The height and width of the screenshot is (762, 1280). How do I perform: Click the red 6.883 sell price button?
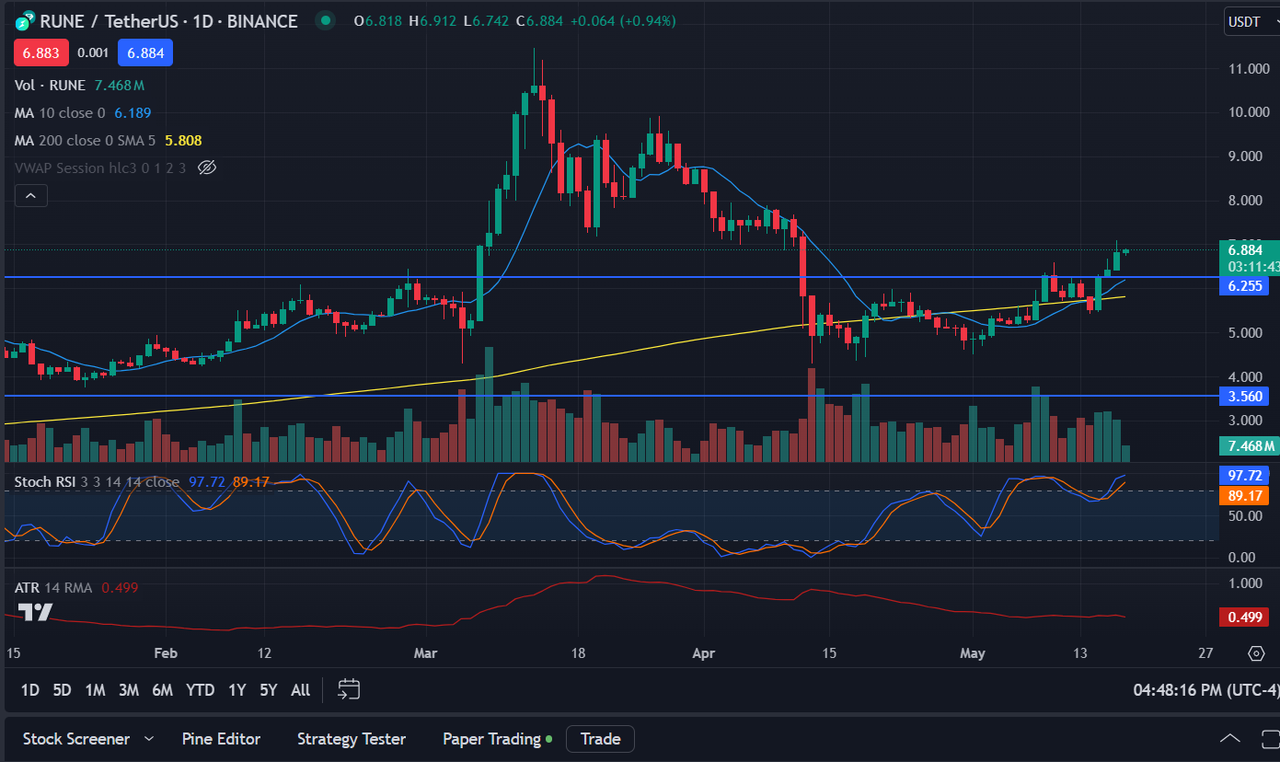click(41, 52)
